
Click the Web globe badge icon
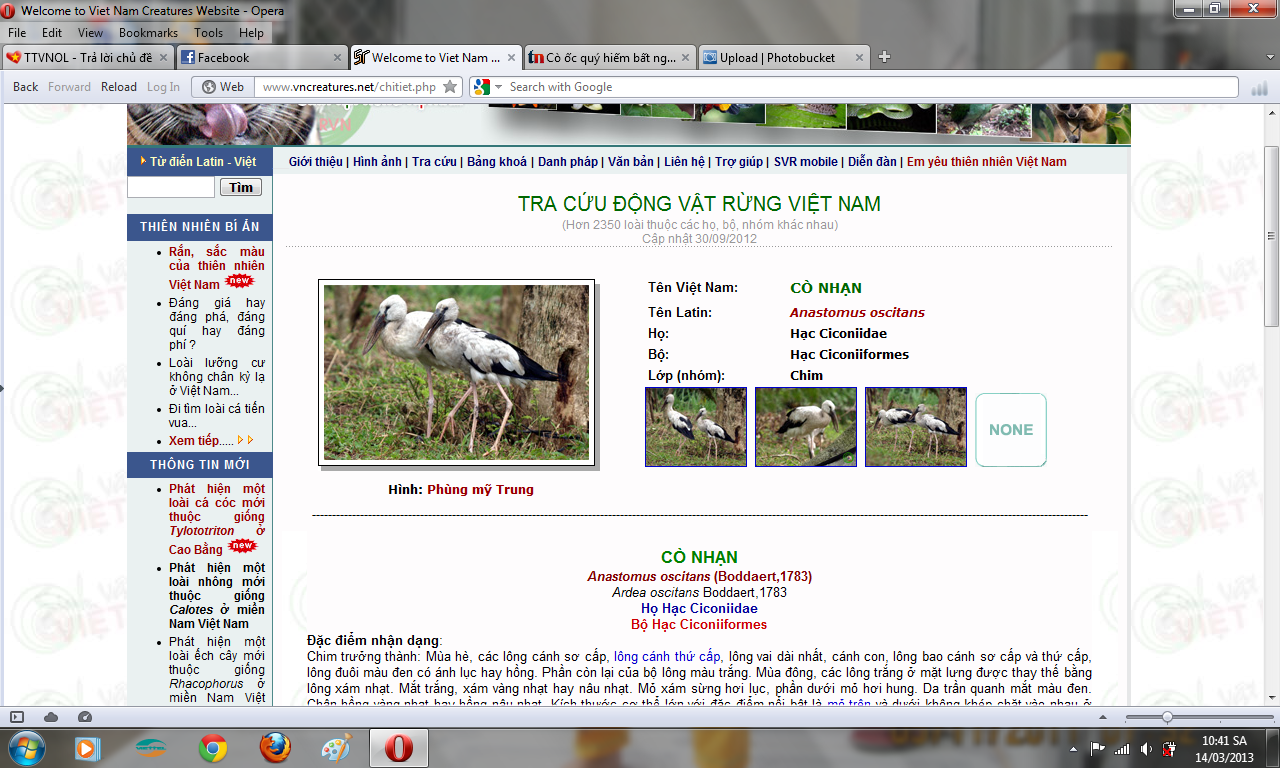[x=223, y=87]
